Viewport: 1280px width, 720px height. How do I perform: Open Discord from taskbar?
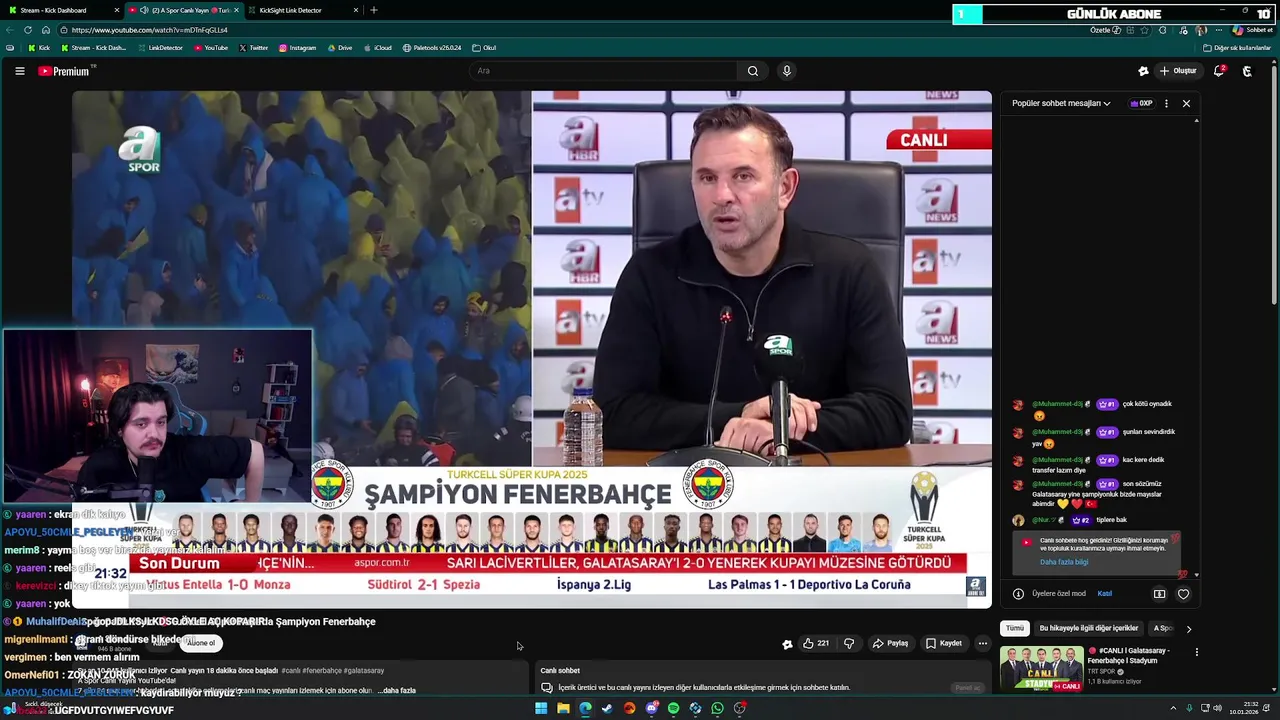[651, 708]
